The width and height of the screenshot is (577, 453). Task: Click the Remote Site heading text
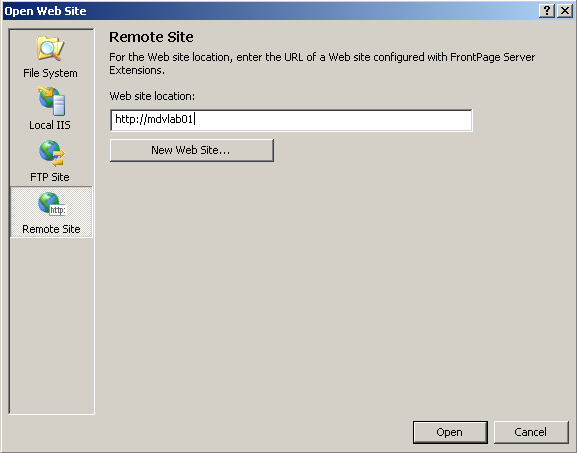click(151, 37)
